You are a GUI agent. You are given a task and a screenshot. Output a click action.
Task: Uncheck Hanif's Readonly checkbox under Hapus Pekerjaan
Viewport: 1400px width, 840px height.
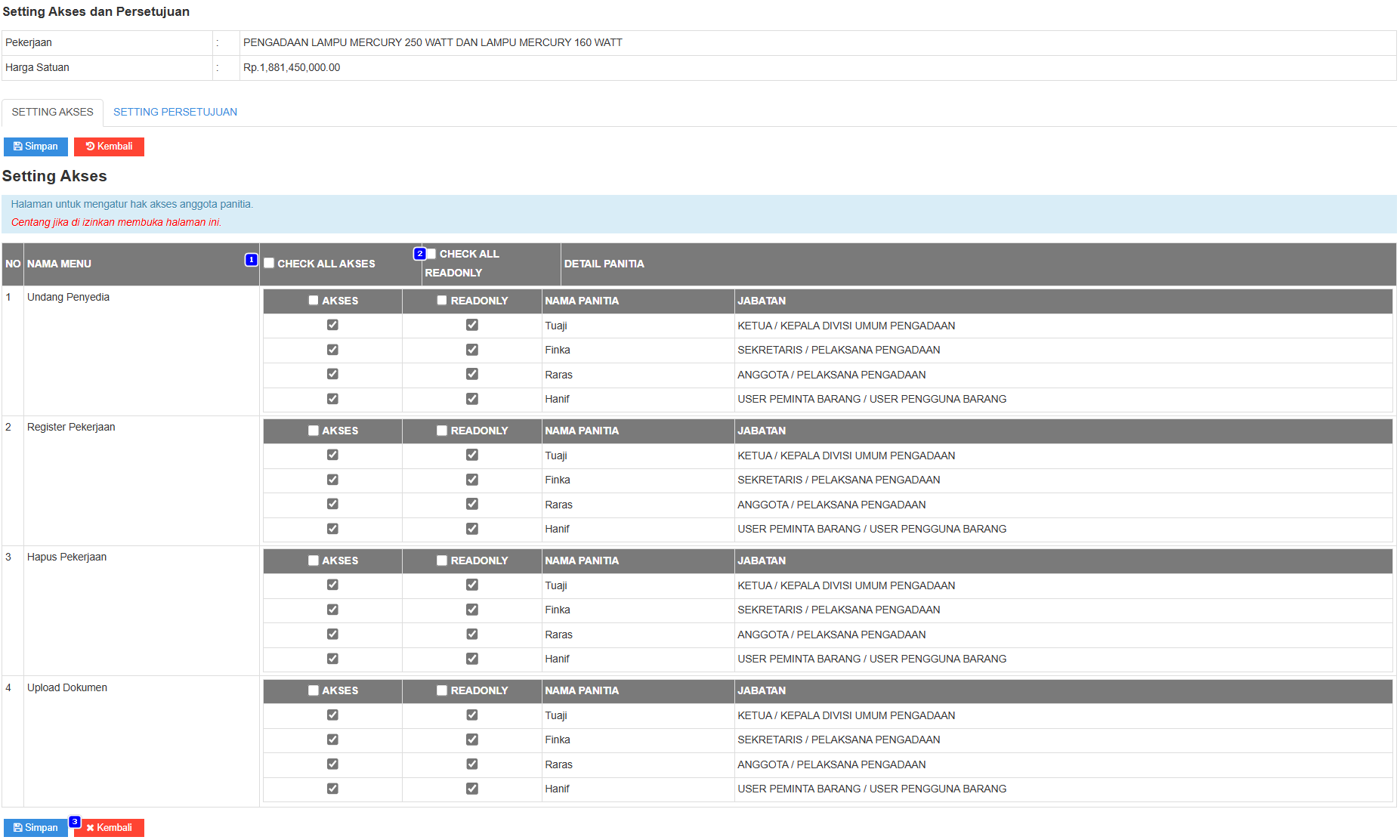[472, 659]
